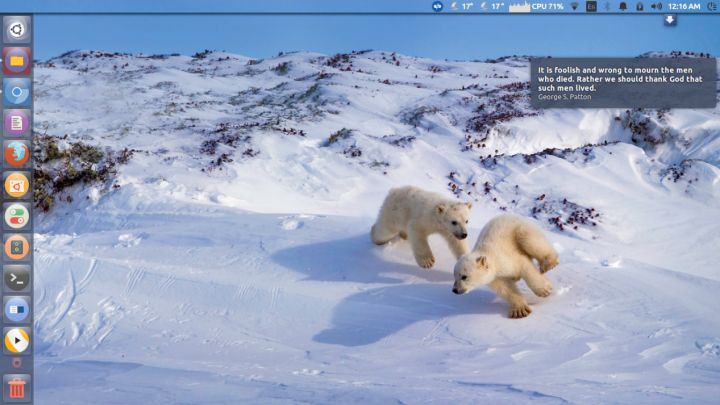720x405 pixels.
Task: Open the orange speaker app in dock
Action: (x=16, y=246)
